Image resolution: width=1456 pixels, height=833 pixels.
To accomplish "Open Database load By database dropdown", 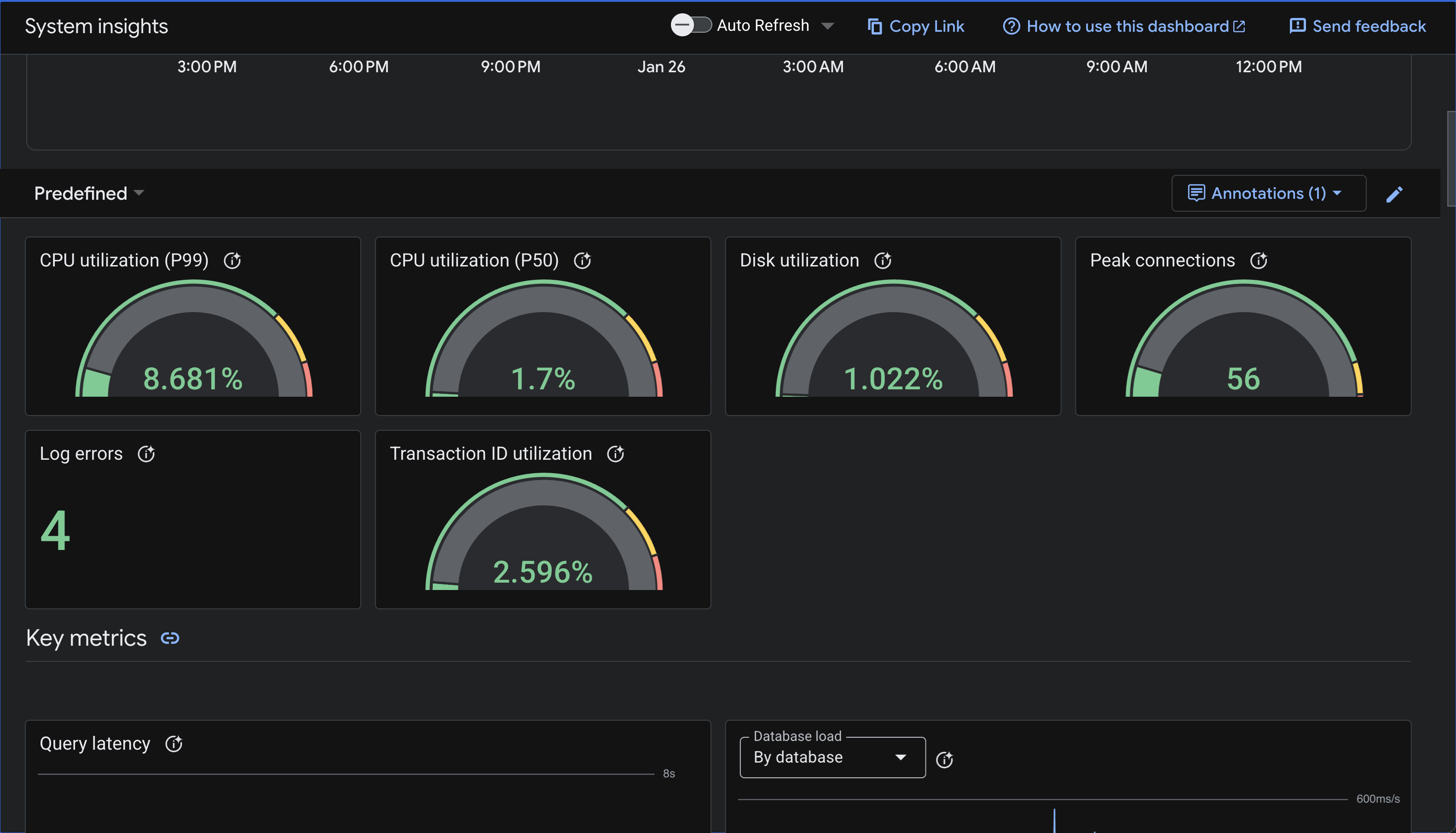I will click(x=832, y=758).
